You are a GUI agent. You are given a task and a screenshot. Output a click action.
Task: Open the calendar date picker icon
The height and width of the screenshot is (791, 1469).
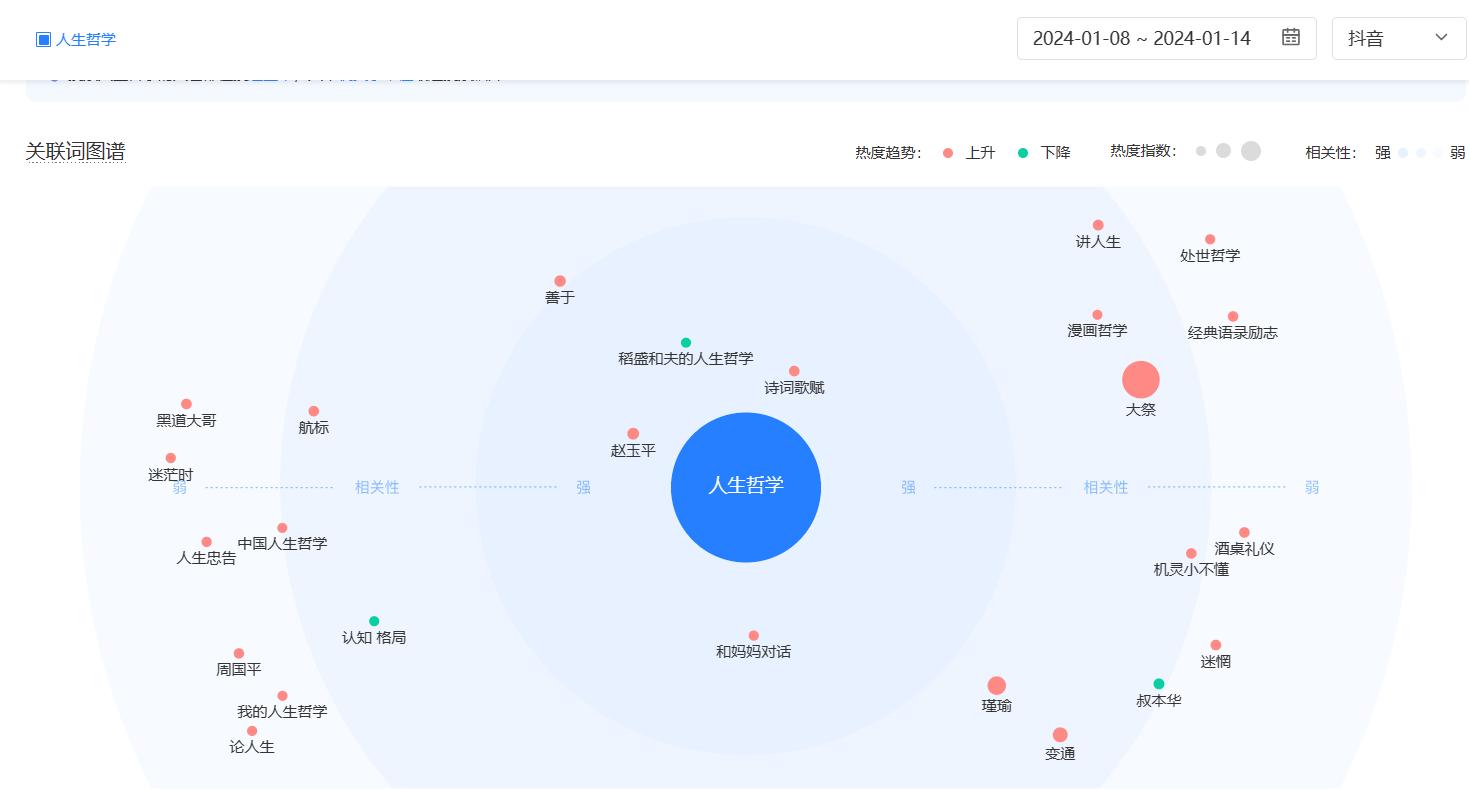(1290, 38)
